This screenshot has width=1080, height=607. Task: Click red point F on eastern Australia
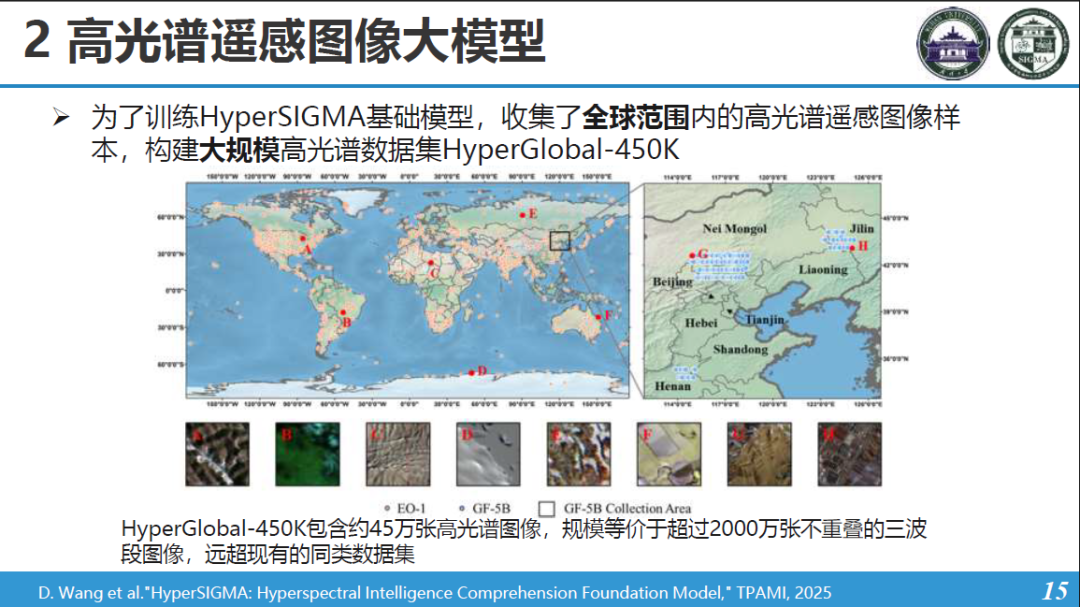click(x=599, y=317)
